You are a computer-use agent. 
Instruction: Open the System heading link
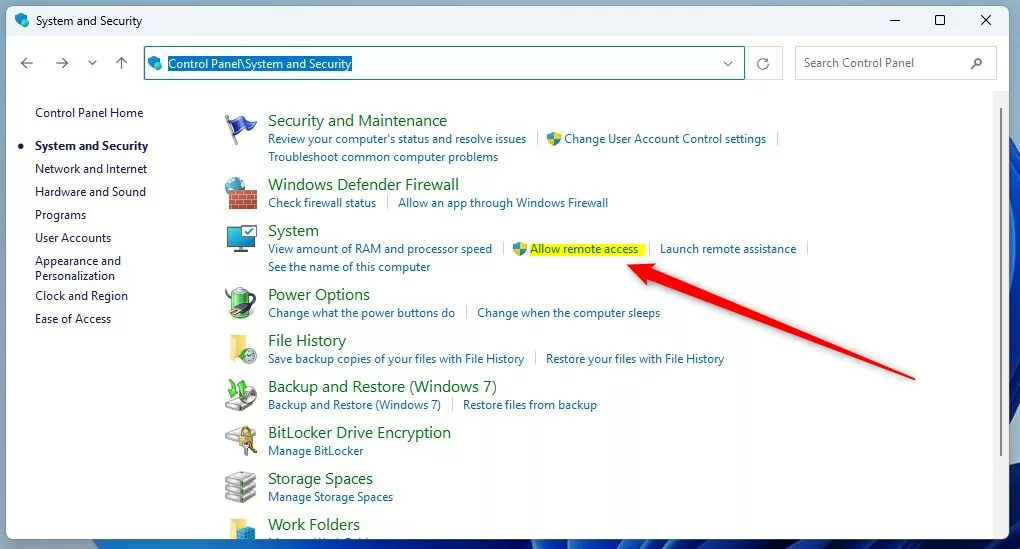pyautogui.click(x=293, y=231)
